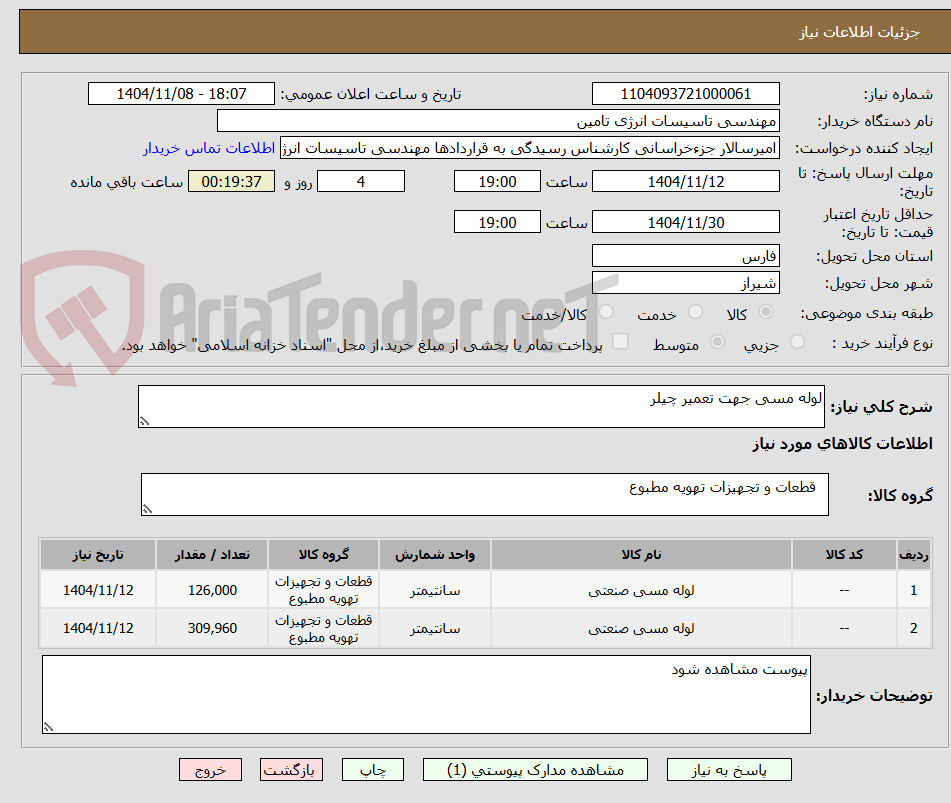
Task: Click the جزئیات اطلاعات نیاز page title
Action: click(x=859, y=32)
